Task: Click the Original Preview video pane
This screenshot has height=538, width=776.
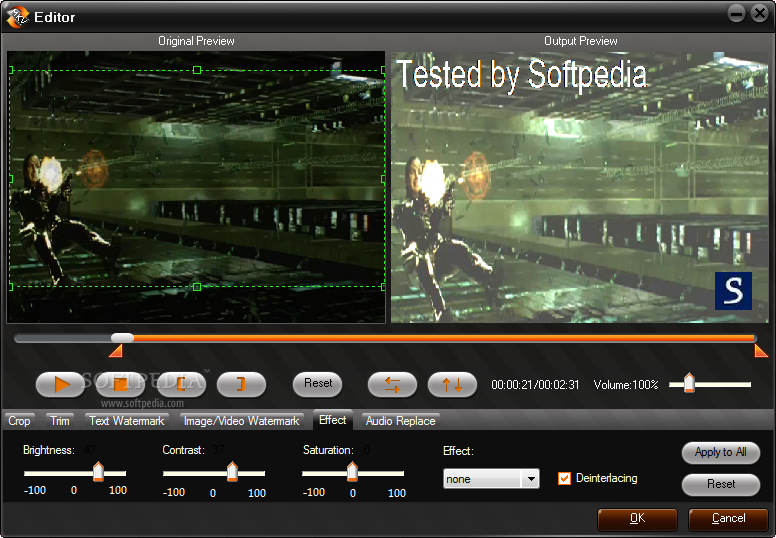Action: pyautogui.click(x=196, y=187)
